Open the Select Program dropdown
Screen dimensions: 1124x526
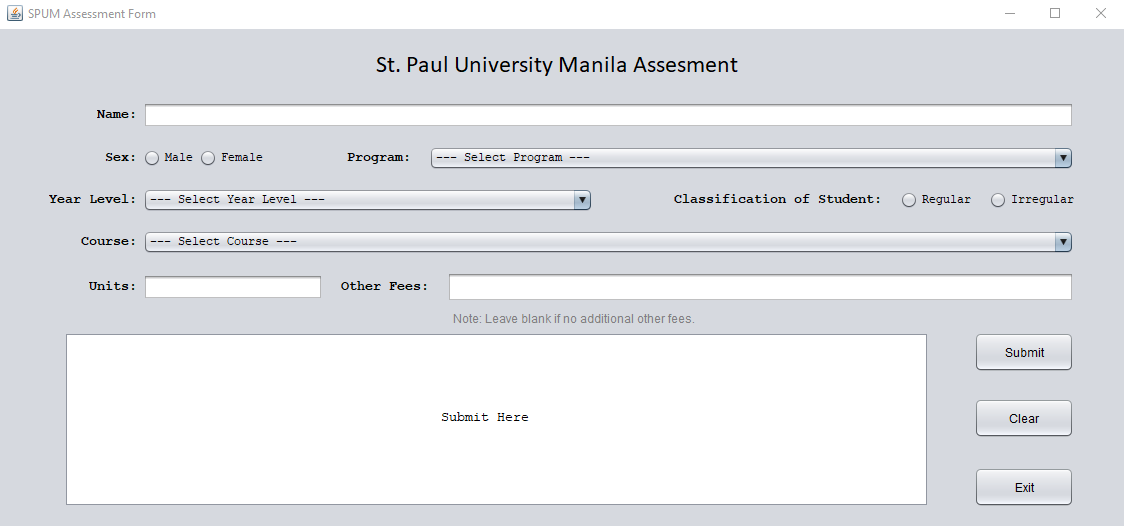coord(751,158)
